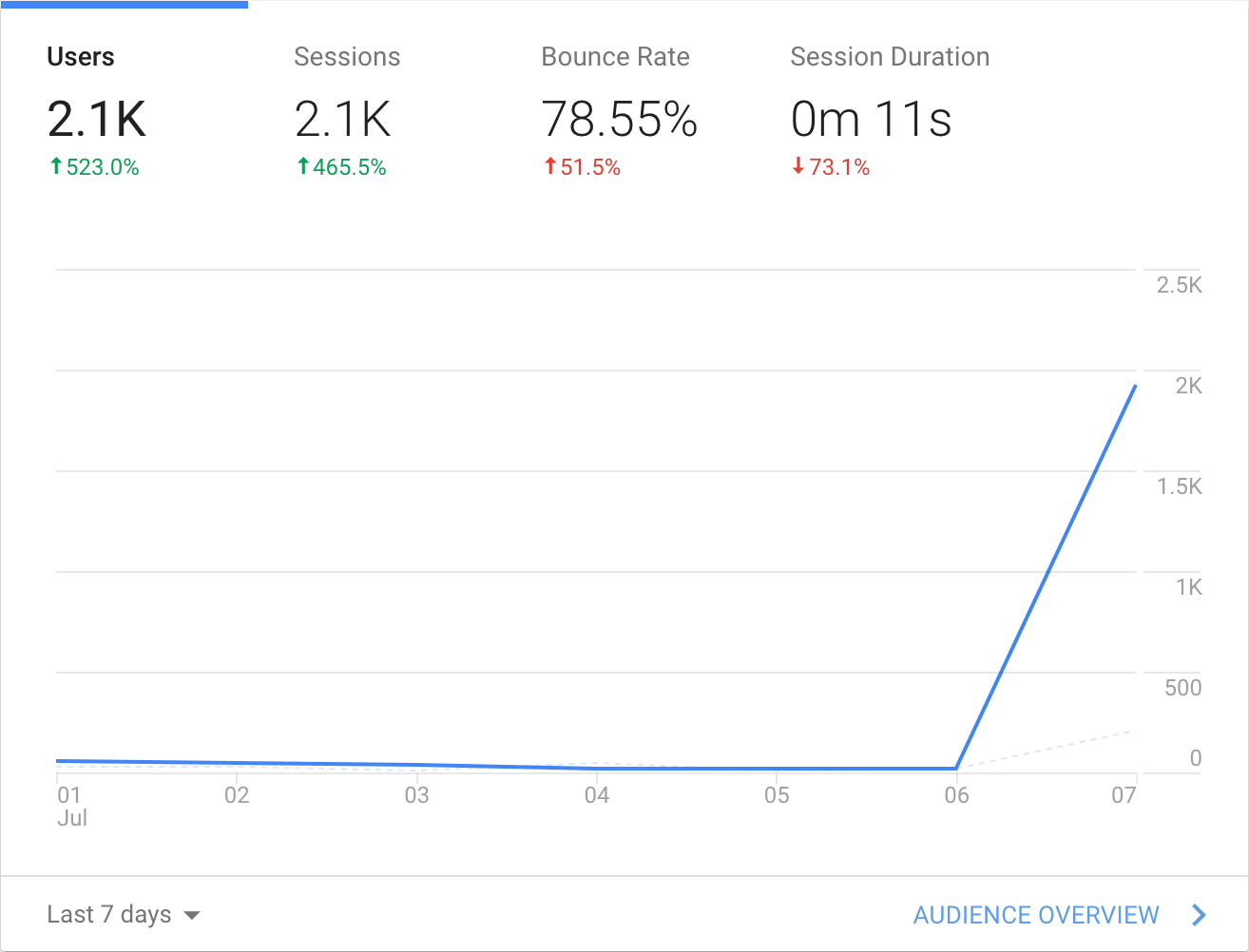
Task: Click the 2.1K Sessions value
Action: (343, 120)
